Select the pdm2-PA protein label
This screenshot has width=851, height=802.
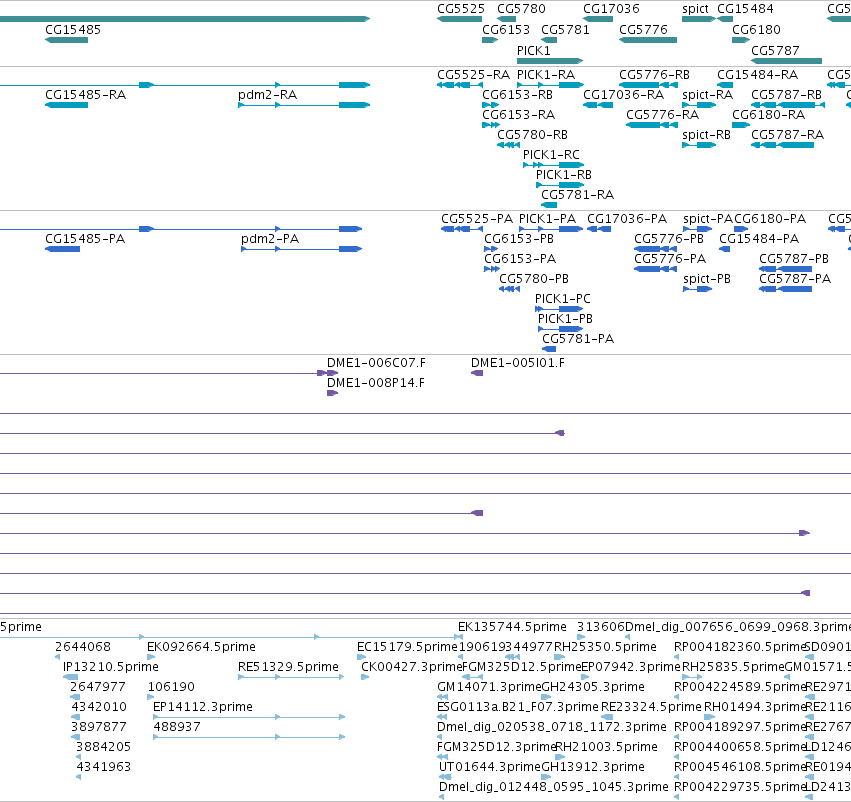[x=270, y=239]
